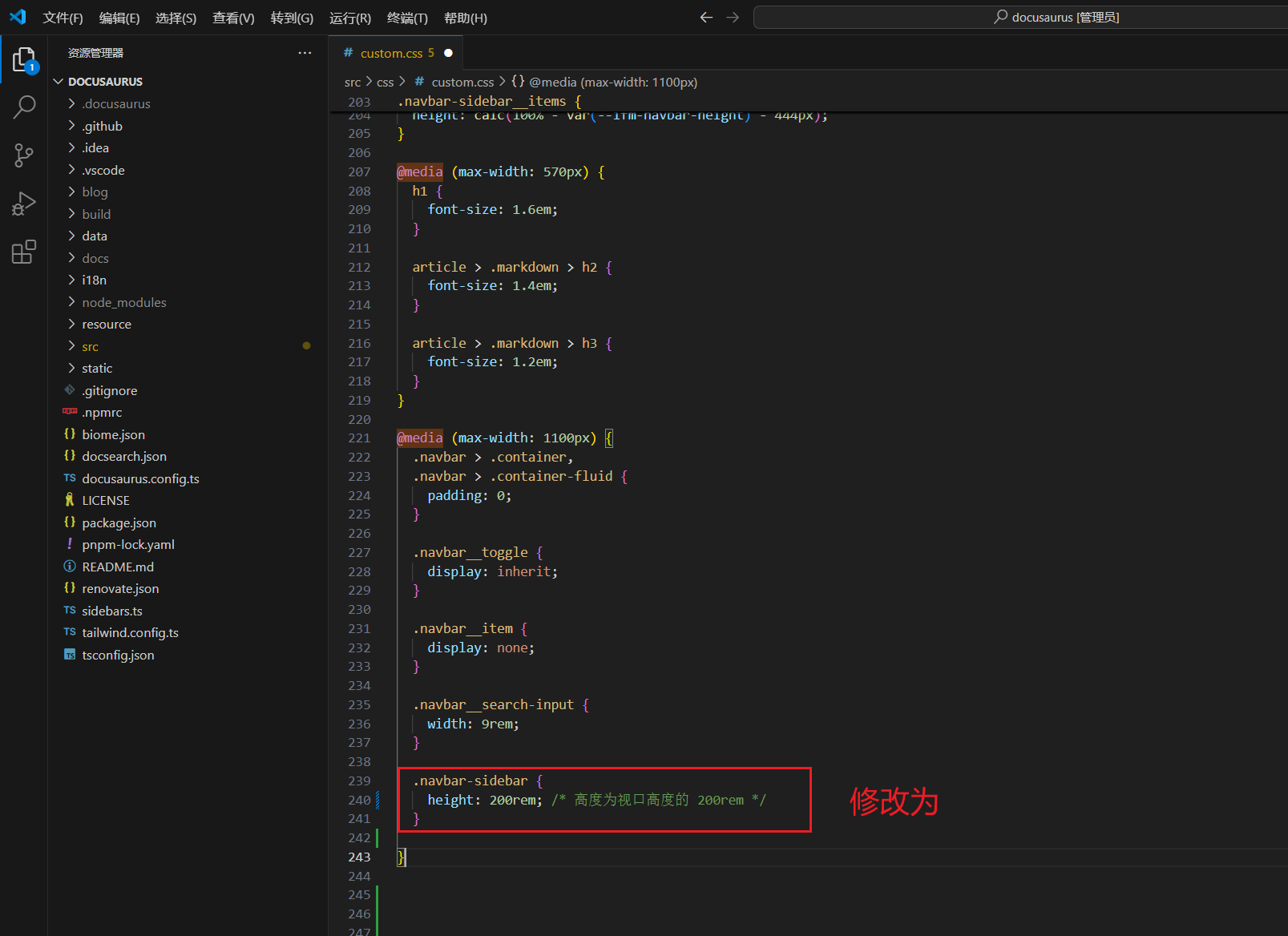Open the 文件(F) menu

click(63, 18)
